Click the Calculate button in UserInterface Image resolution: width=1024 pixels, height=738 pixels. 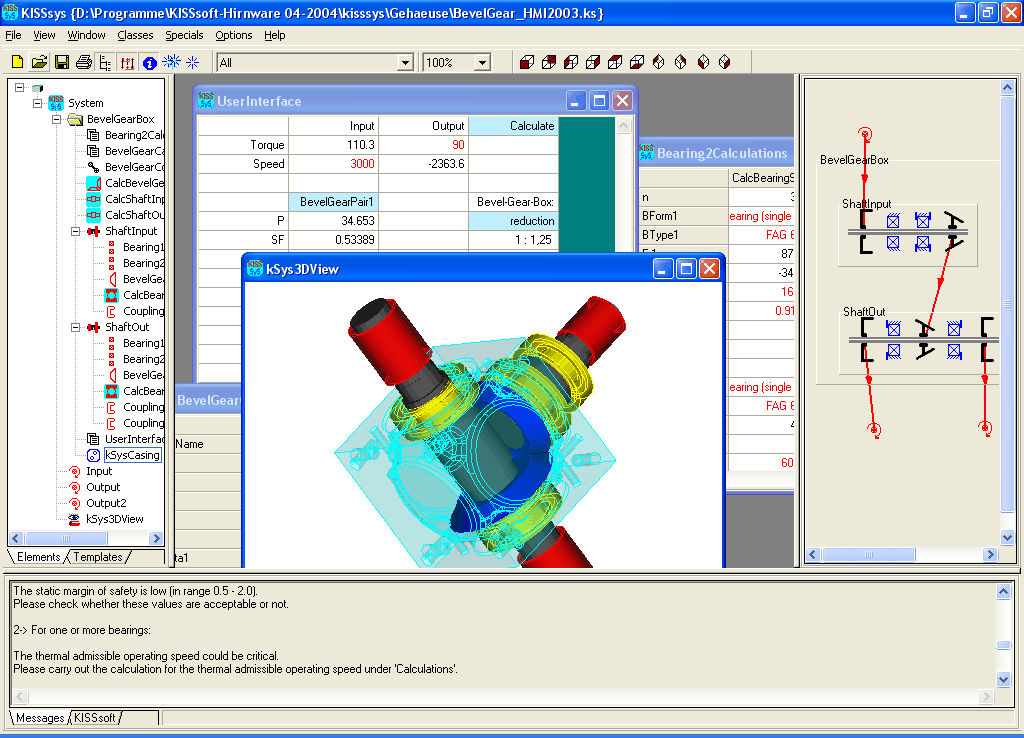point(513,126)
